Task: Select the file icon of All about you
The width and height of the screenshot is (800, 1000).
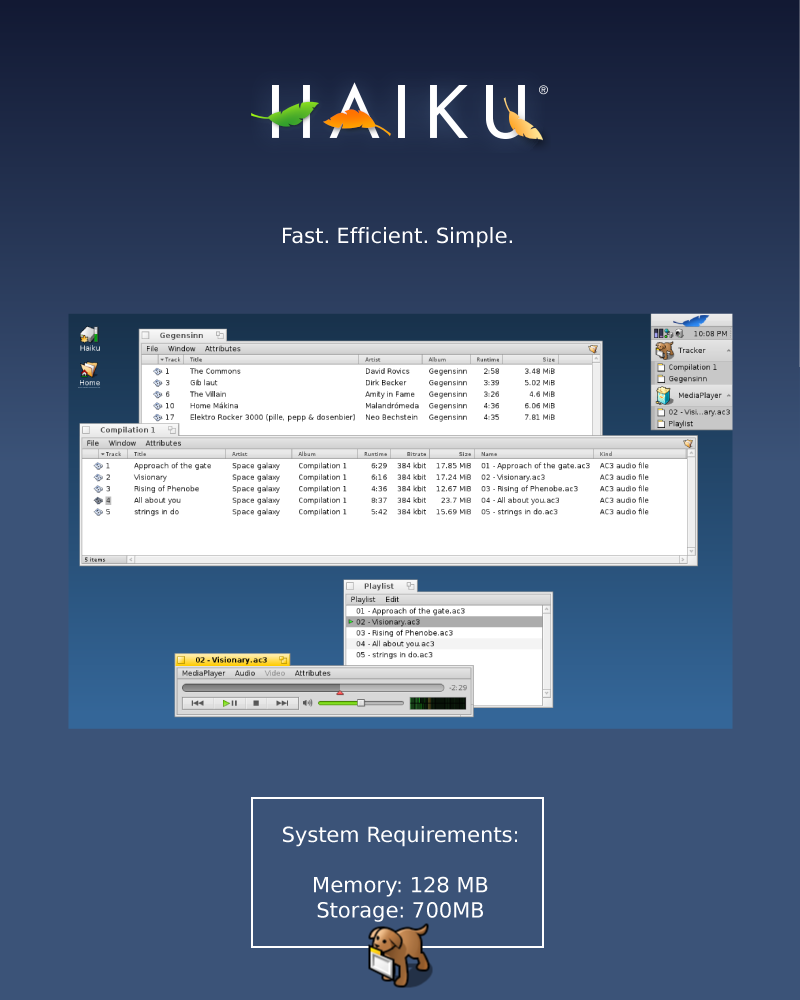Action: (98, 500)
